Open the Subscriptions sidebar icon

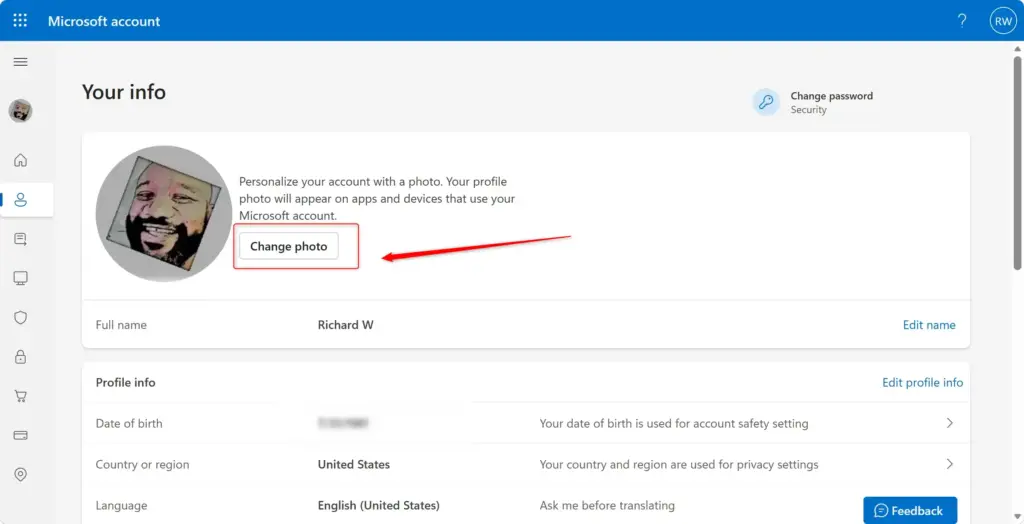tap(20, 239)
